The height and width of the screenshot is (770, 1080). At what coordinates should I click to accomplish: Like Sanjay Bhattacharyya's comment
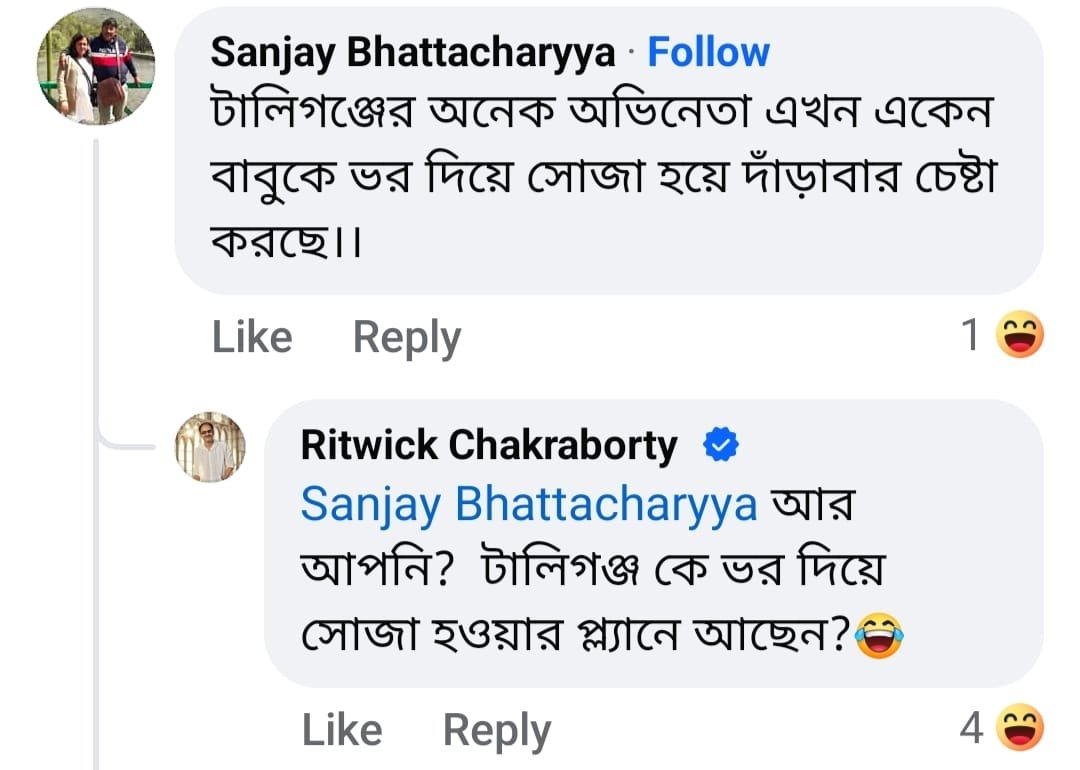pos(252,337)
